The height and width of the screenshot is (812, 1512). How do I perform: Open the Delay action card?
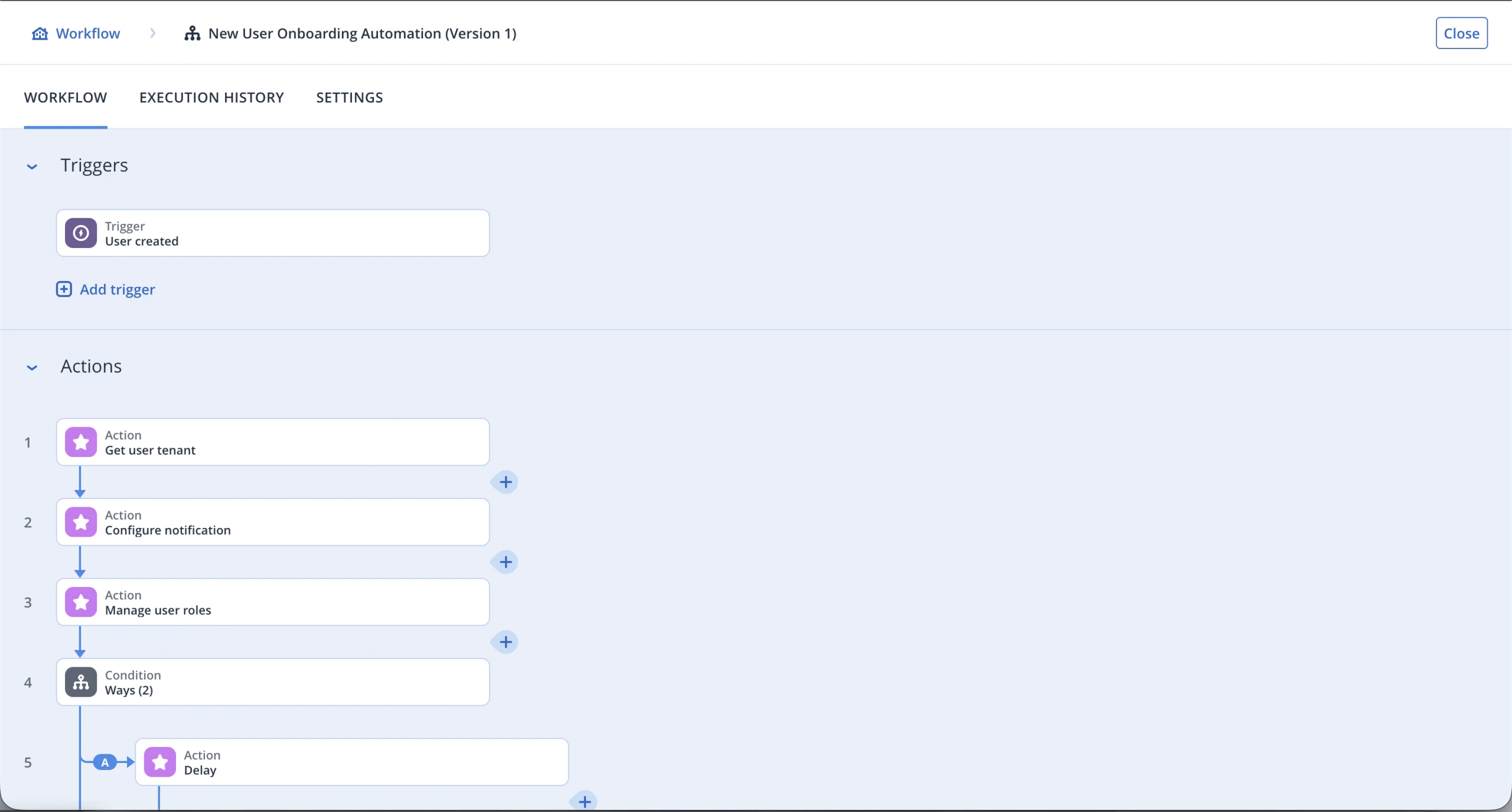point(352,762)
